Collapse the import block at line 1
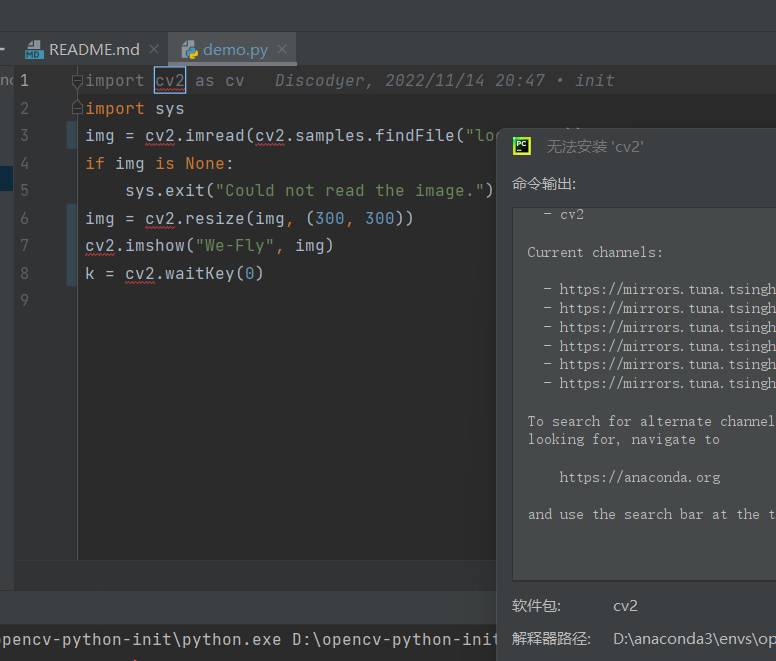776x661 pixels. [77, 81]
